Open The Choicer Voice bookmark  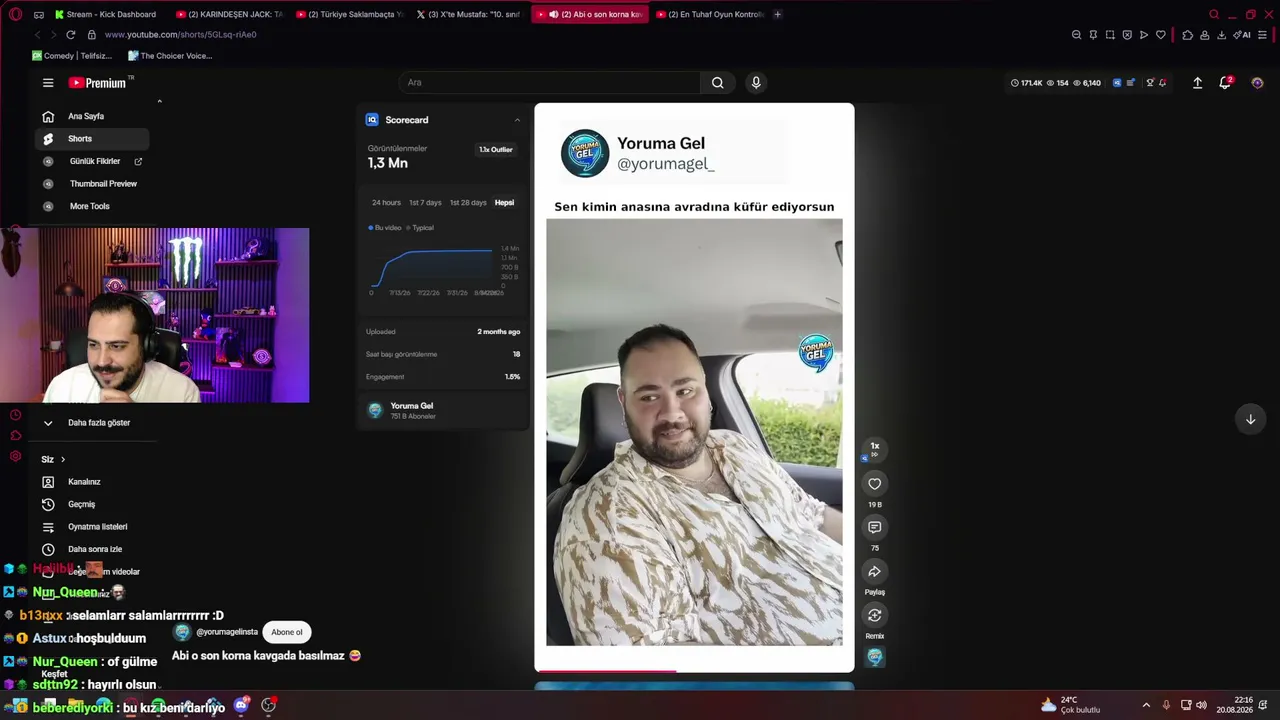click(170, 56)
